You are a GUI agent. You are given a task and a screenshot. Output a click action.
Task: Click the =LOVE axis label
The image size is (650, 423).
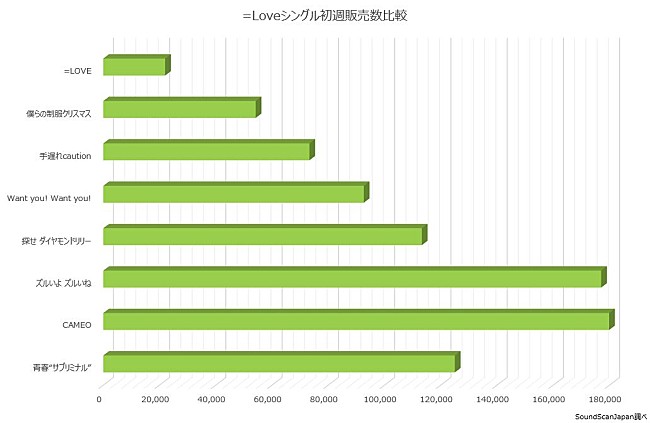click(76, 71)
